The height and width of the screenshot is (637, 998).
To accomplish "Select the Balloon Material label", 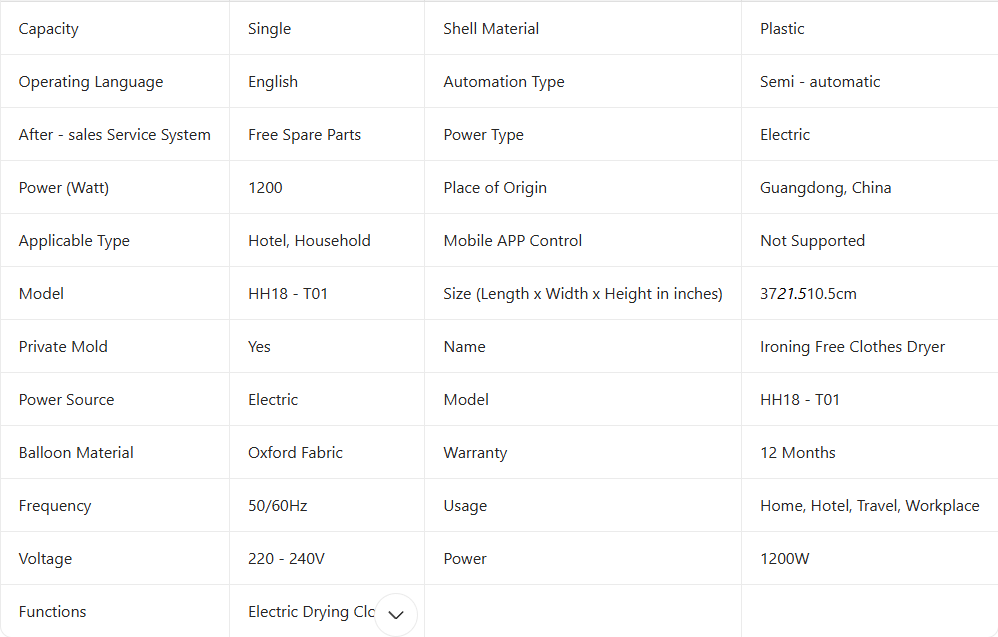I will click(x=76, y=453).
